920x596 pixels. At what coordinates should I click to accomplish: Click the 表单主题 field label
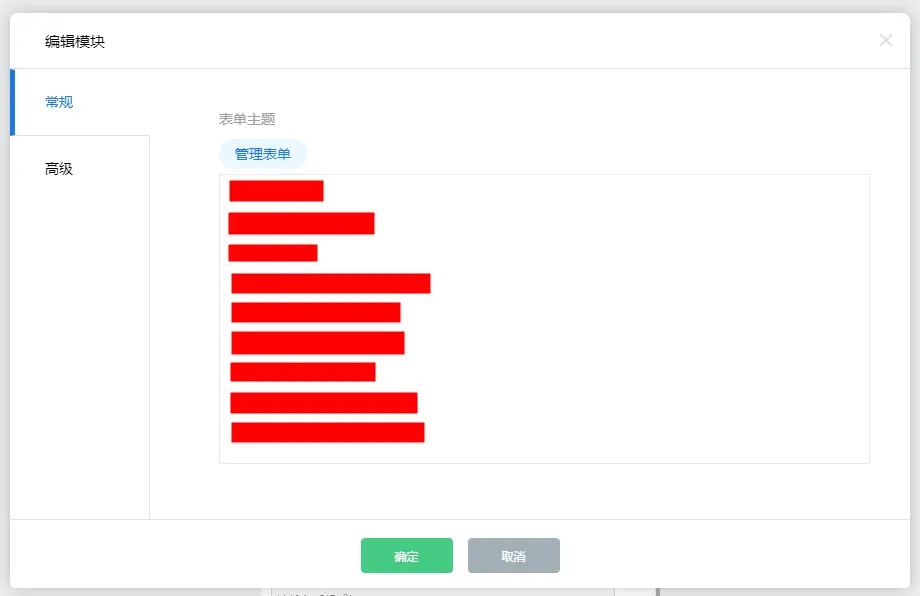247,119
